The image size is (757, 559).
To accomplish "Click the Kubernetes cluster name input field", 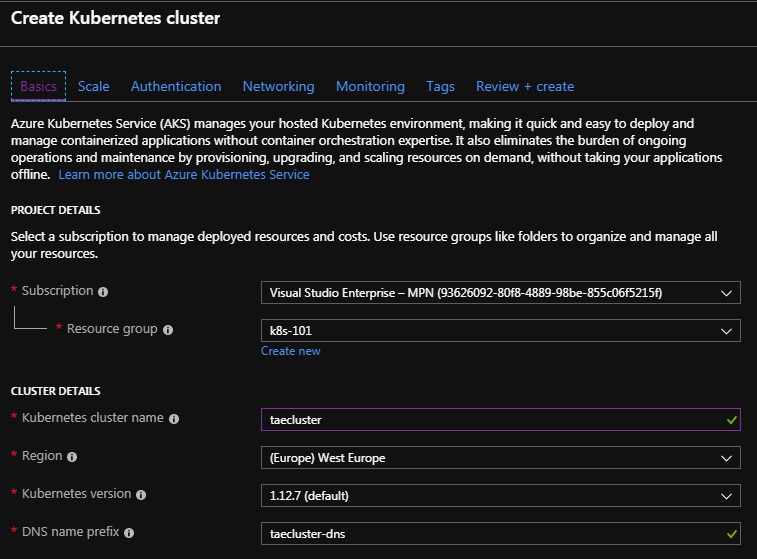I will (490, 420).
